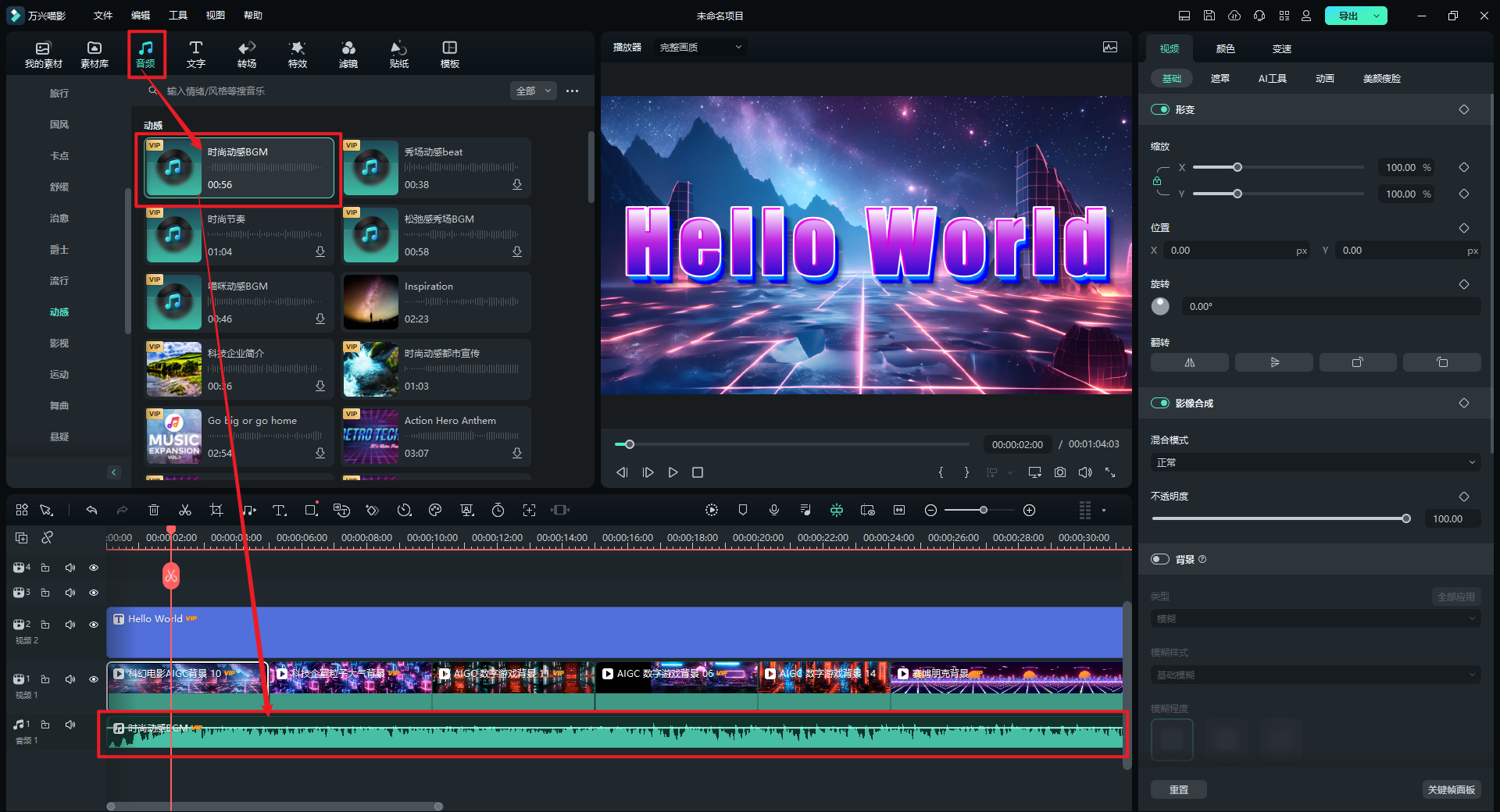This screenshot has width=1500, height=812.
Task: Toggle the 影像合成 compositing switch
Action: click(x=1159, y=403)
